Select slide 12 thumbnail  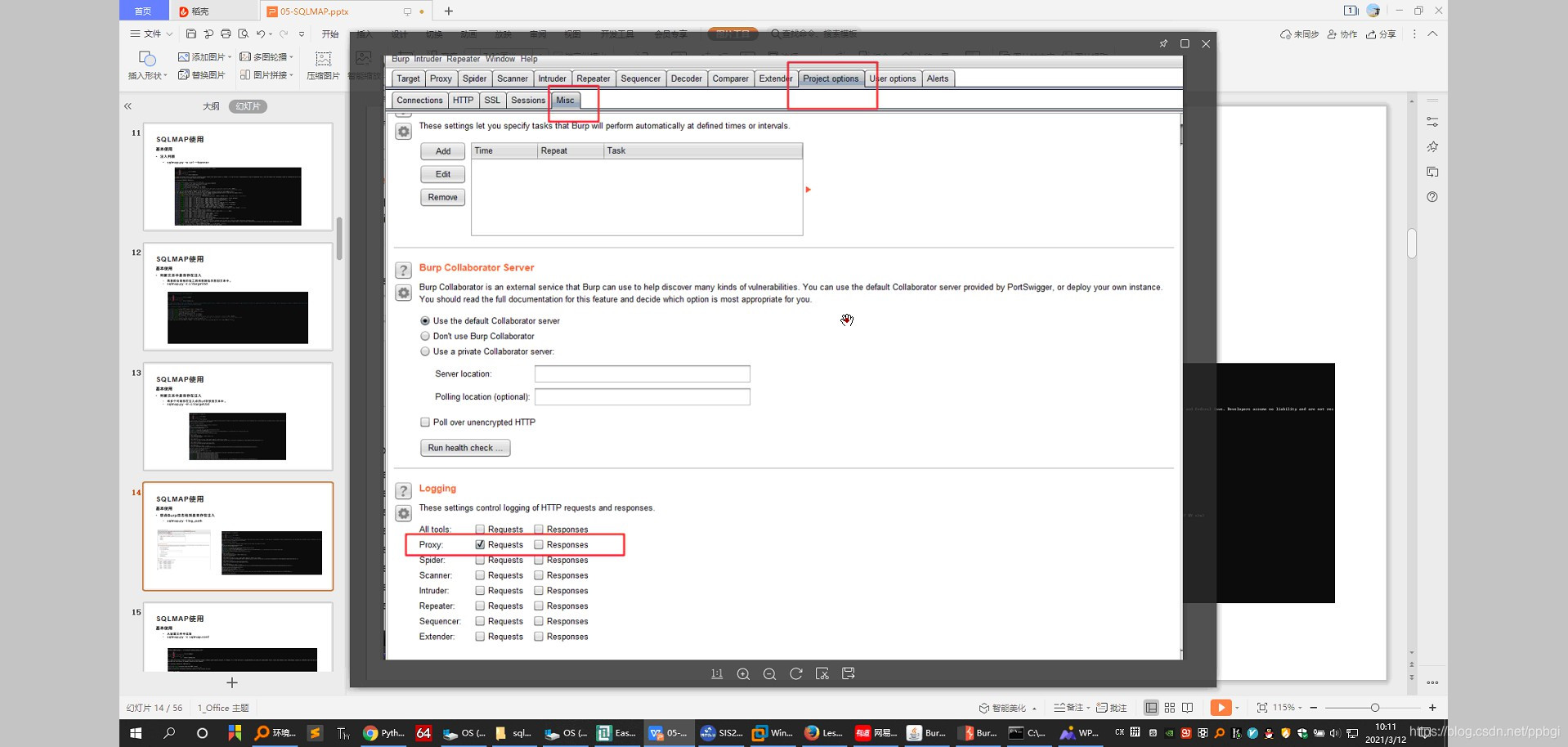(x=238, y=297)
